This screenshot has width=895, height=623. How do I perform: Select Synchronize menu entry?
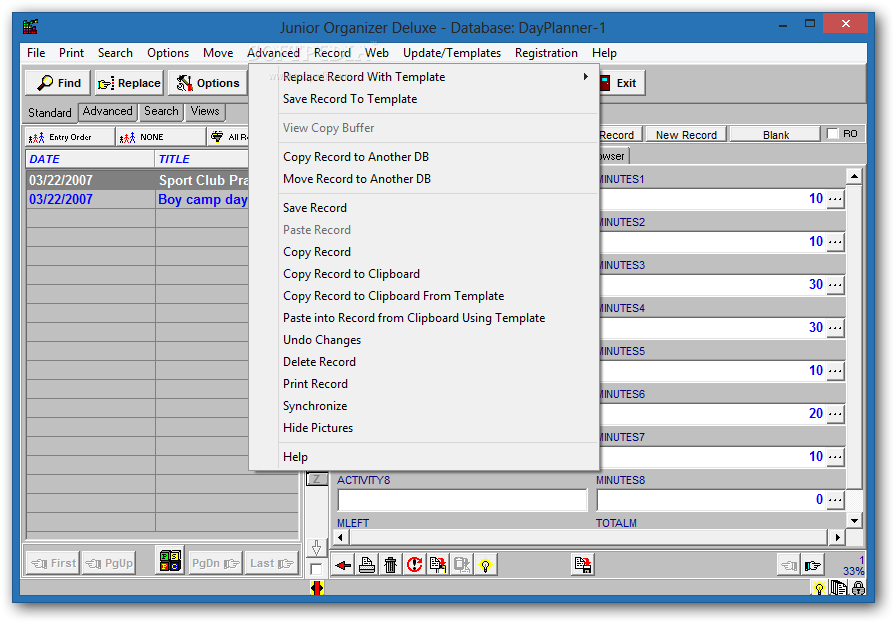[437, 405]
